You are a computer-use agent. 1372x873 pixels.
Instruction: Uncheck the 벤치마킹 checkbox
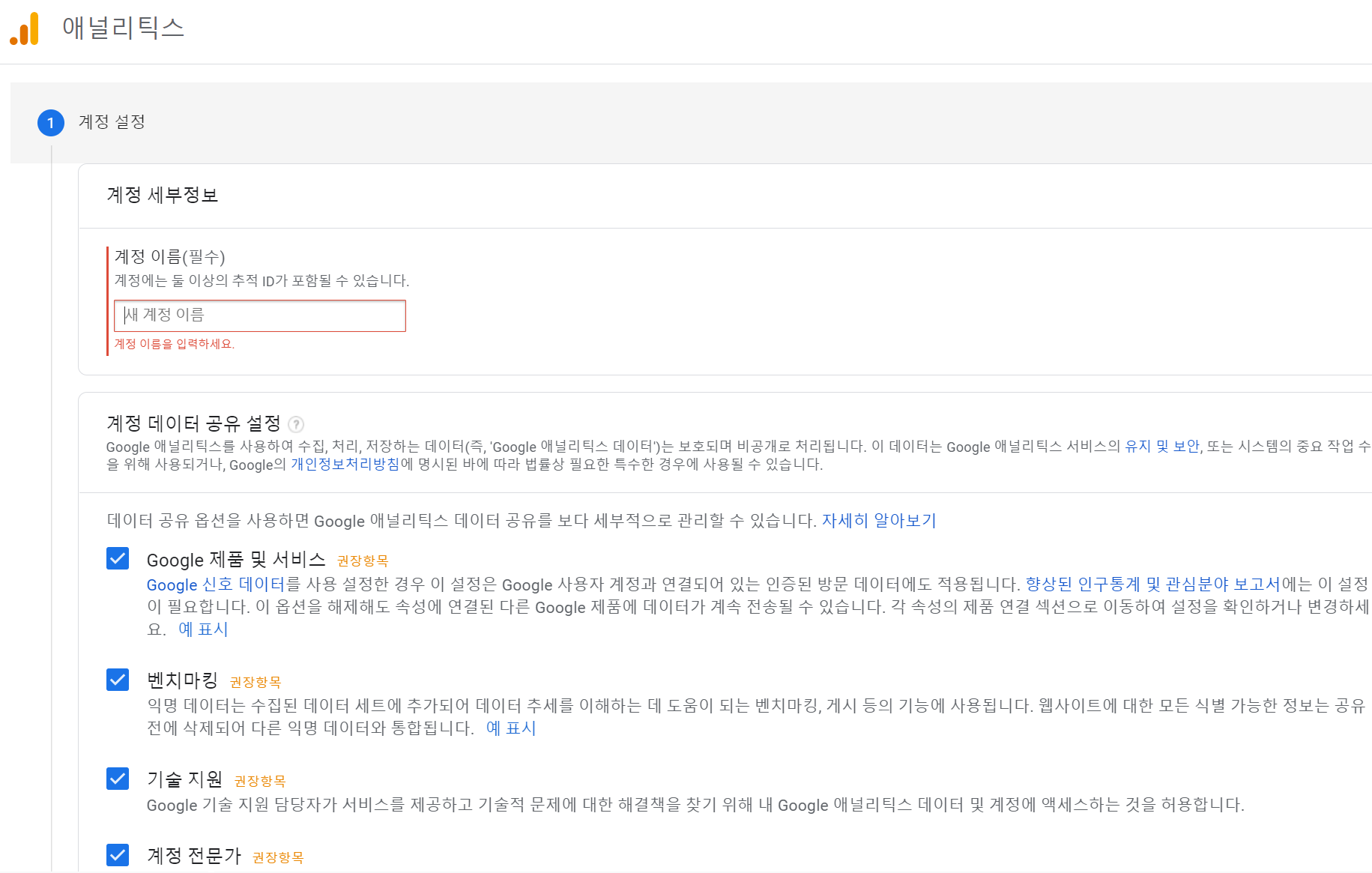[118, 680]
